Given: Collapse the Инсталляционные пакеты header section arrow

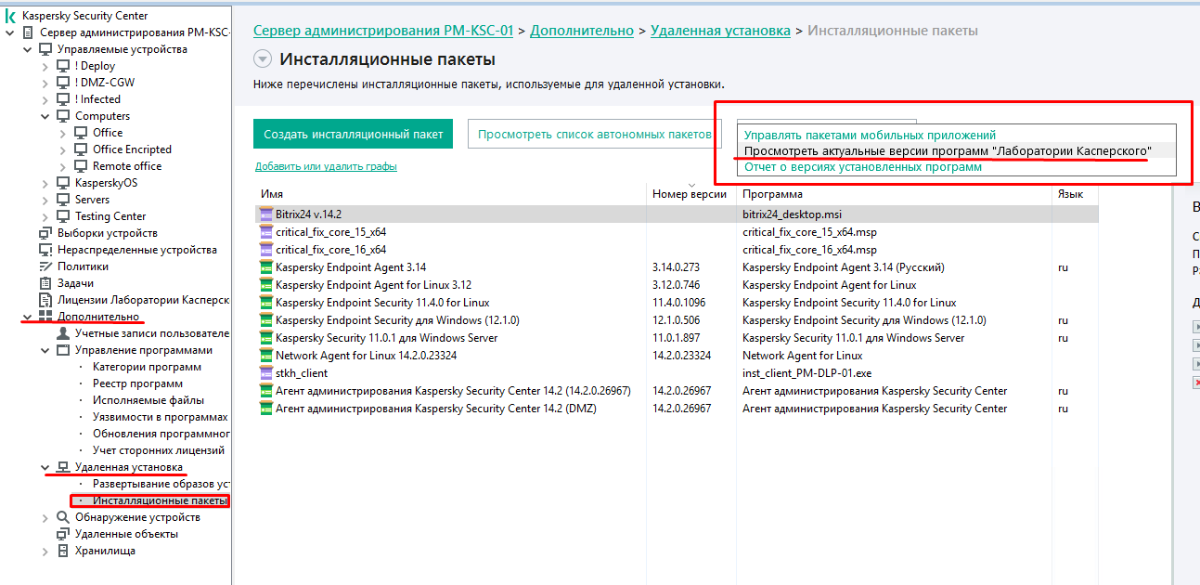Looking at the screenshot, I should coord(263,60).
